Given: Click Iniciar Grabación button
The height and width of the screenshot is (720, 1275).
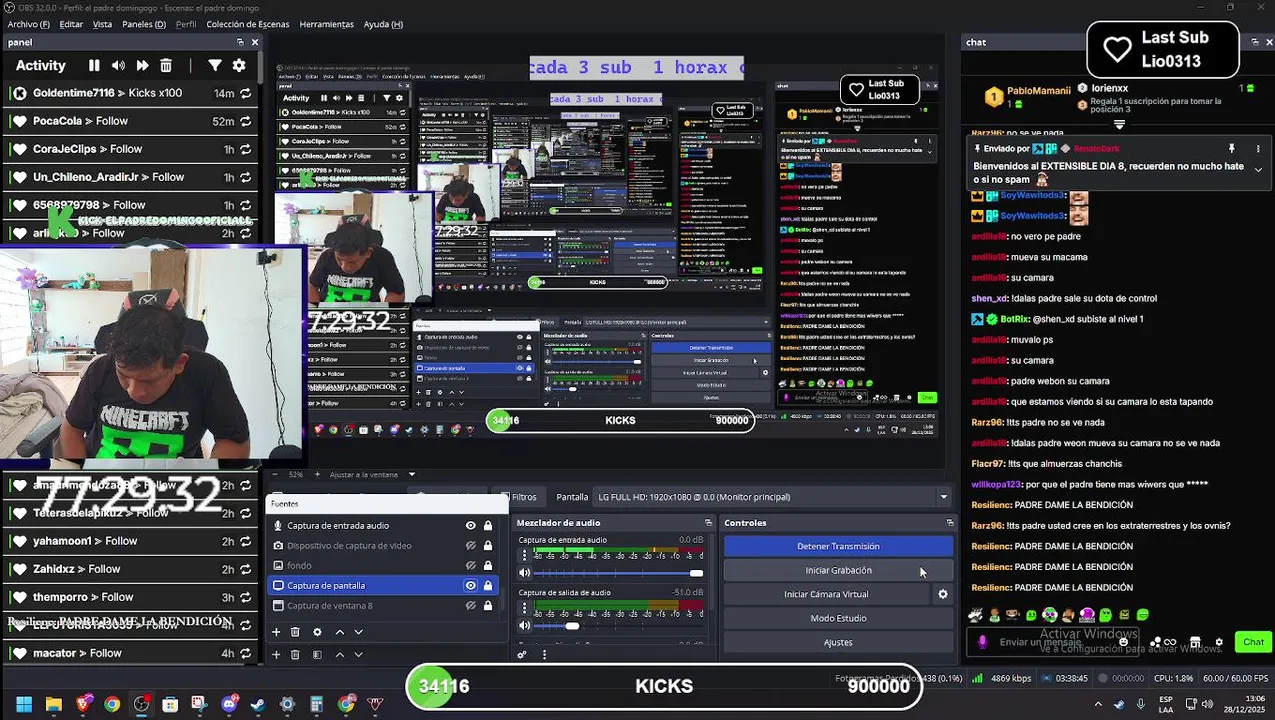Looking at the screenshot, I should [838, 570].
